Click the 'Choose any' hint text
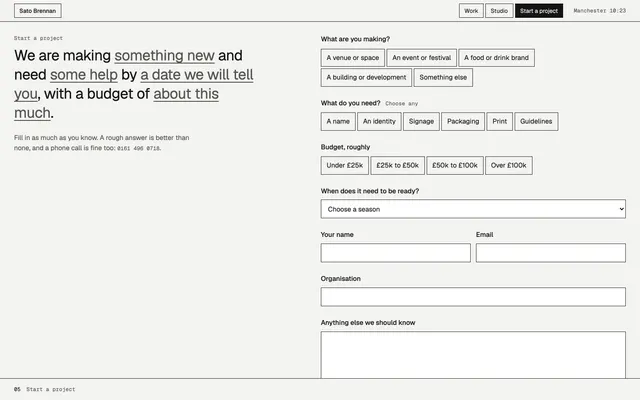 click(402, 104)
